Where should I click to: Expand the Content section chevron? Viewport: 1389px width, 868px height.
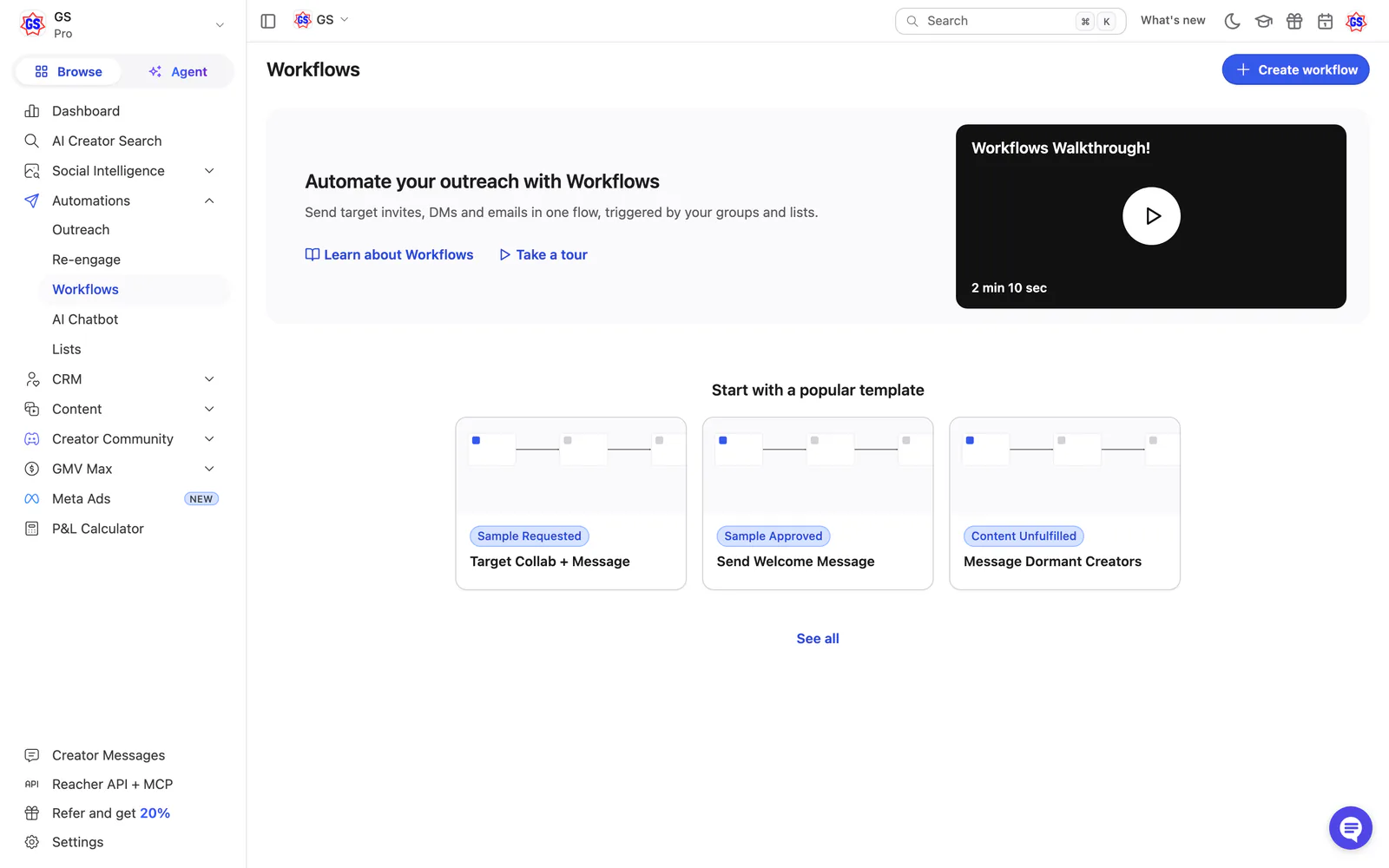tap(209, 409)
